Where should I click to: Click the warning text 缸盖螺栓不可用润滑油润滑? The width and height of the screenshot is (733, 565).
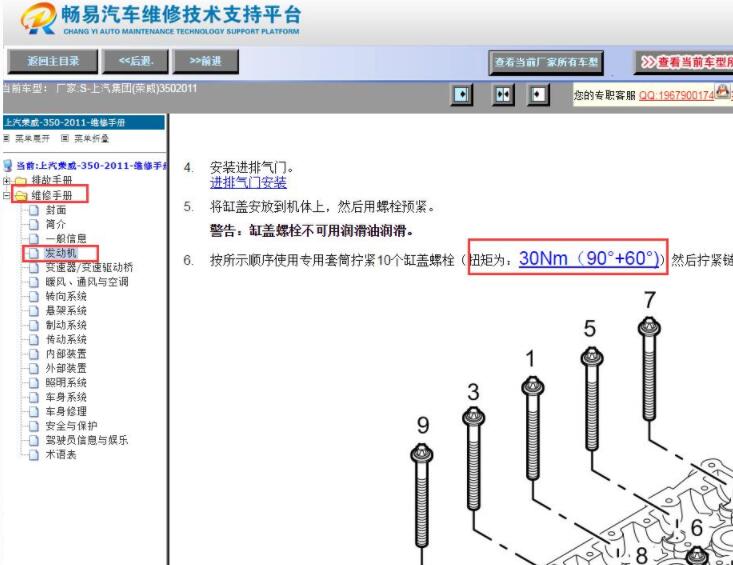click(311, 231)
